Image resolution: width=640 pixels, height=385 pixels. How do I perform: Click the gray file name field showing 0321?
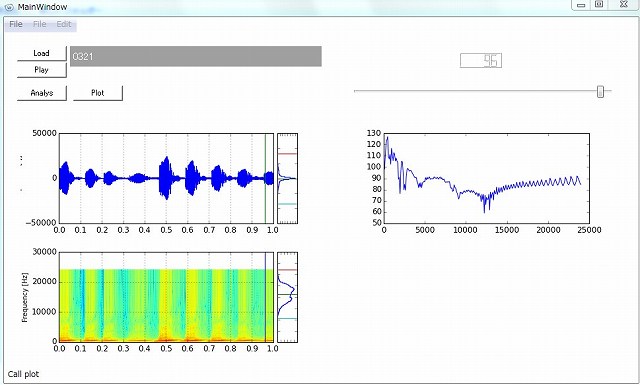[x=196, y=56]
